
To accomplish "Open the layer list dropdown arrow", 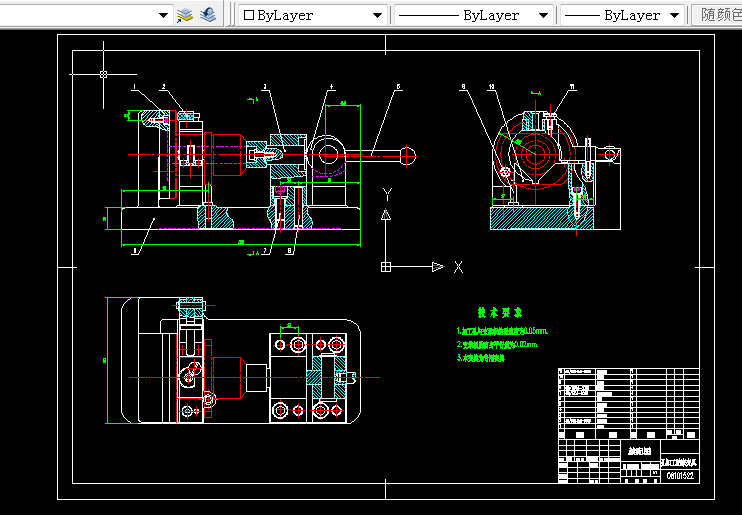I will point(163,15).
